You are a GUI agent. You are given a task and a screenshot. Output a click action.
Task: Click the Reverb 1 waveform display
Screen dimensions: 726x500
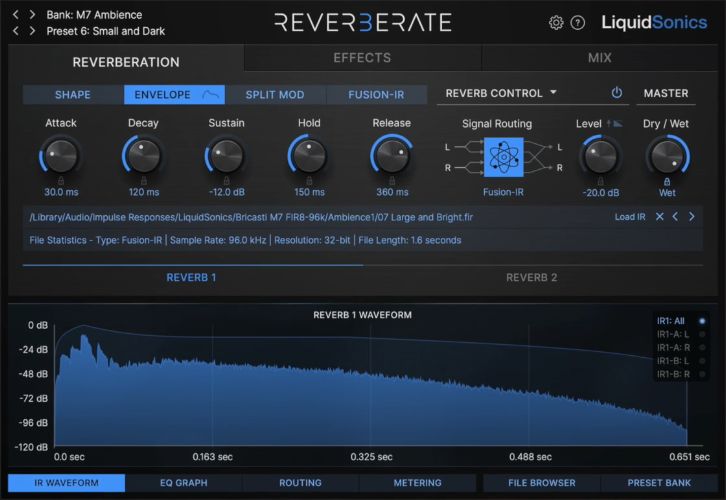[370, 385]
